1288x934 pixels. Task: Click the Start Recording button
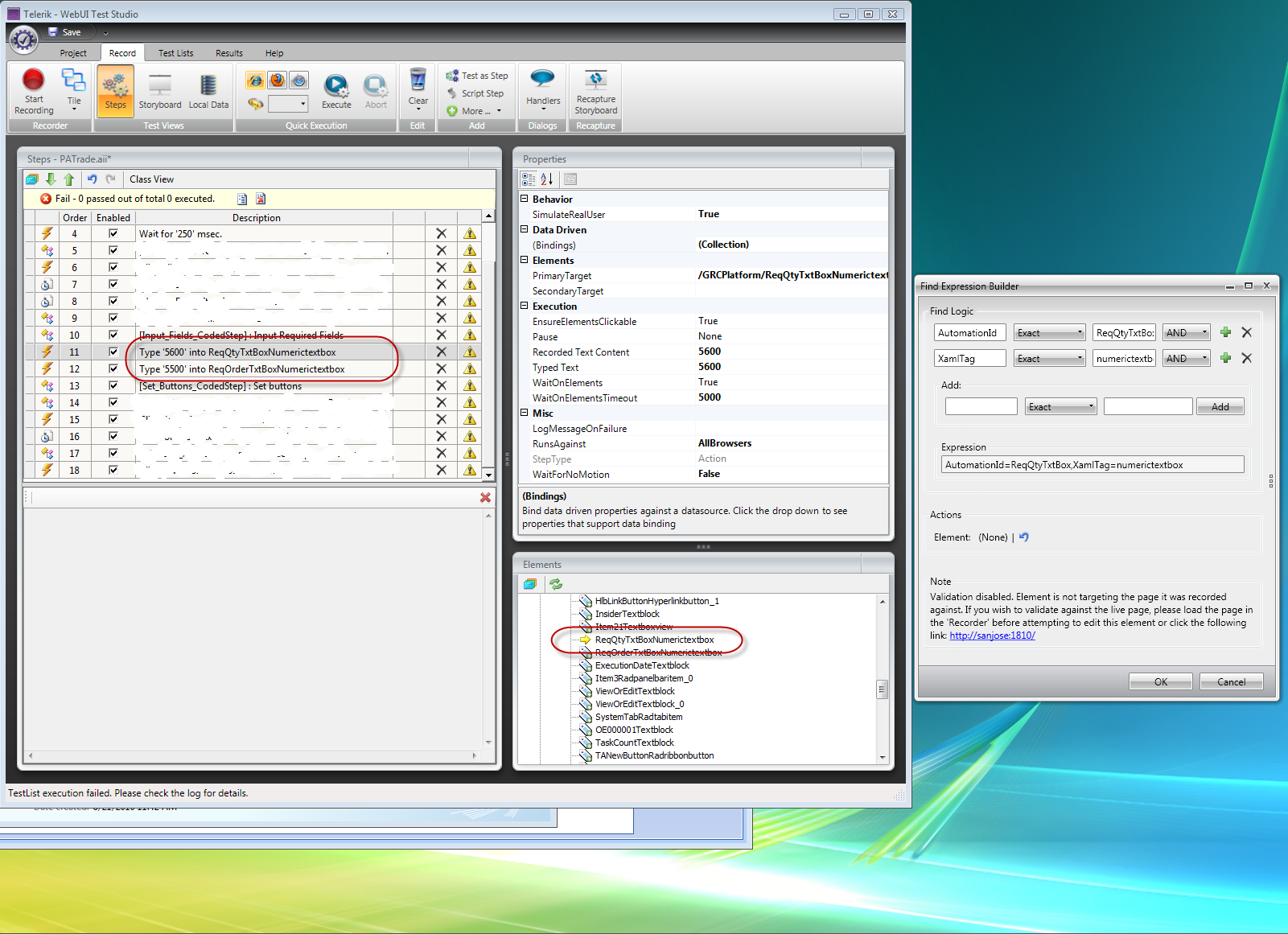tap(34, 92)
